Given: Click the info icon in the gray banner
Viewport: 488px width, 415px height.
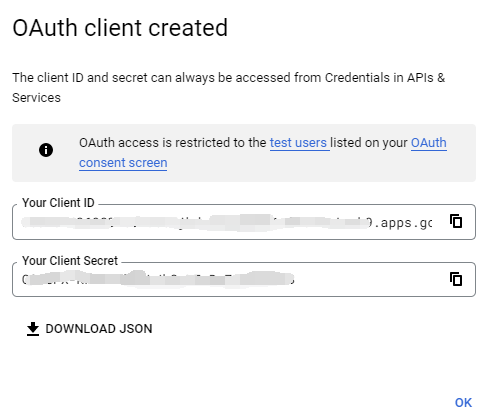Looking at the screenshot, I should (x=46, y=150).
